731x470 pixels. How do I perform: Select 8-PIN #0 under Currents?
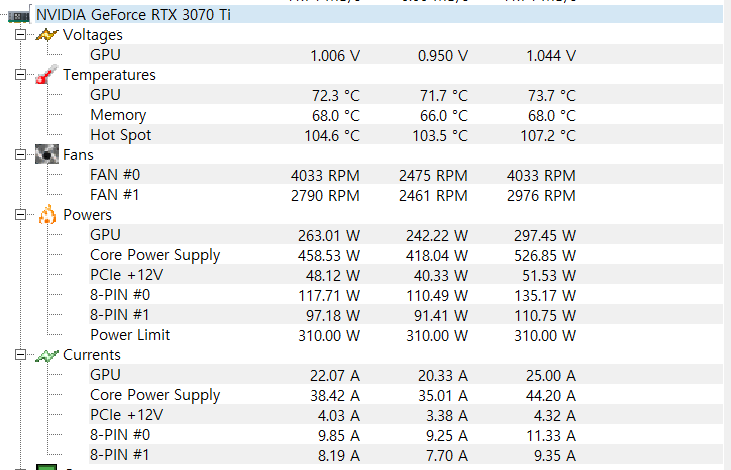406,435
